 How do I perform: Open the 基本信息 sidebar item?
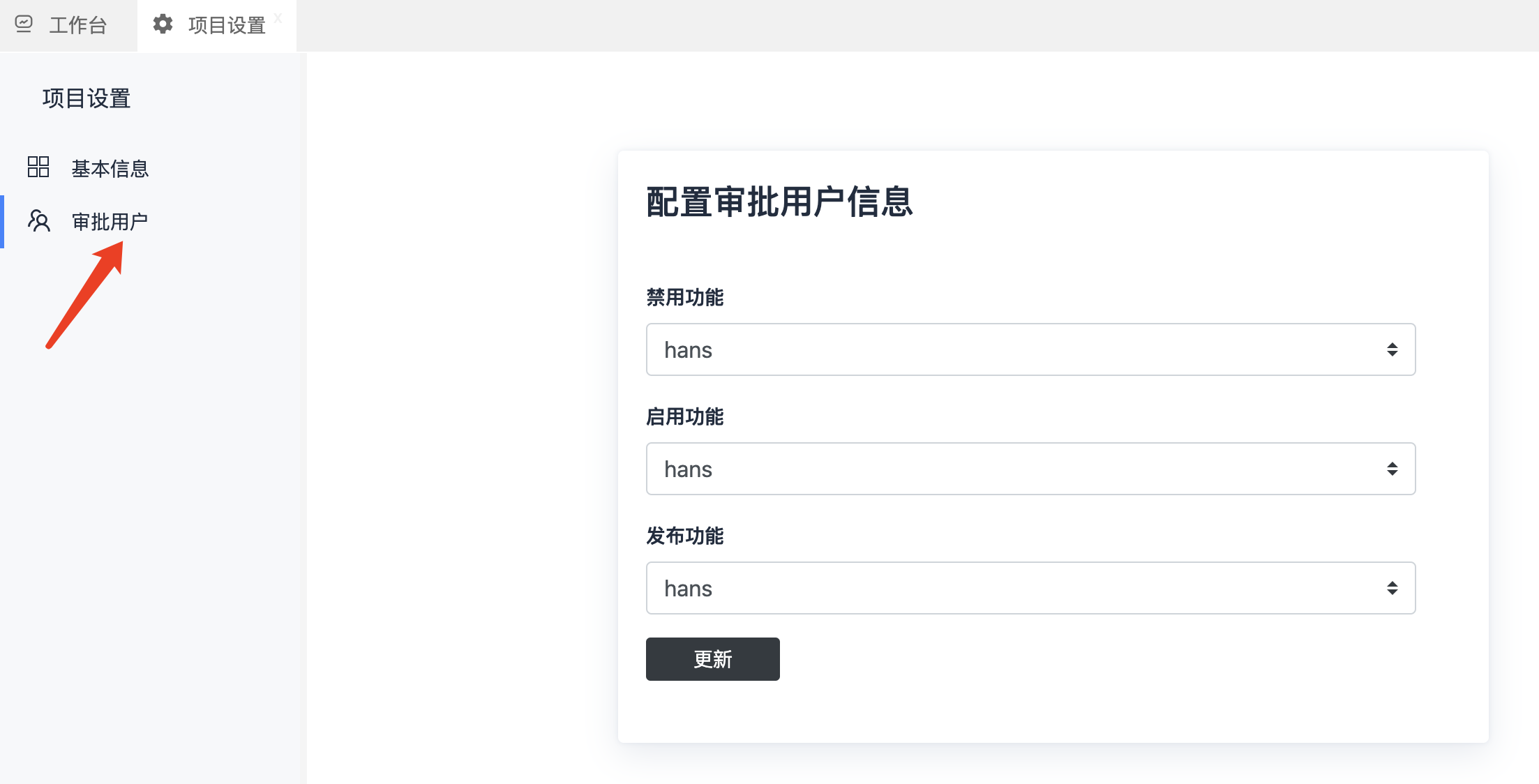coord(110,169)
